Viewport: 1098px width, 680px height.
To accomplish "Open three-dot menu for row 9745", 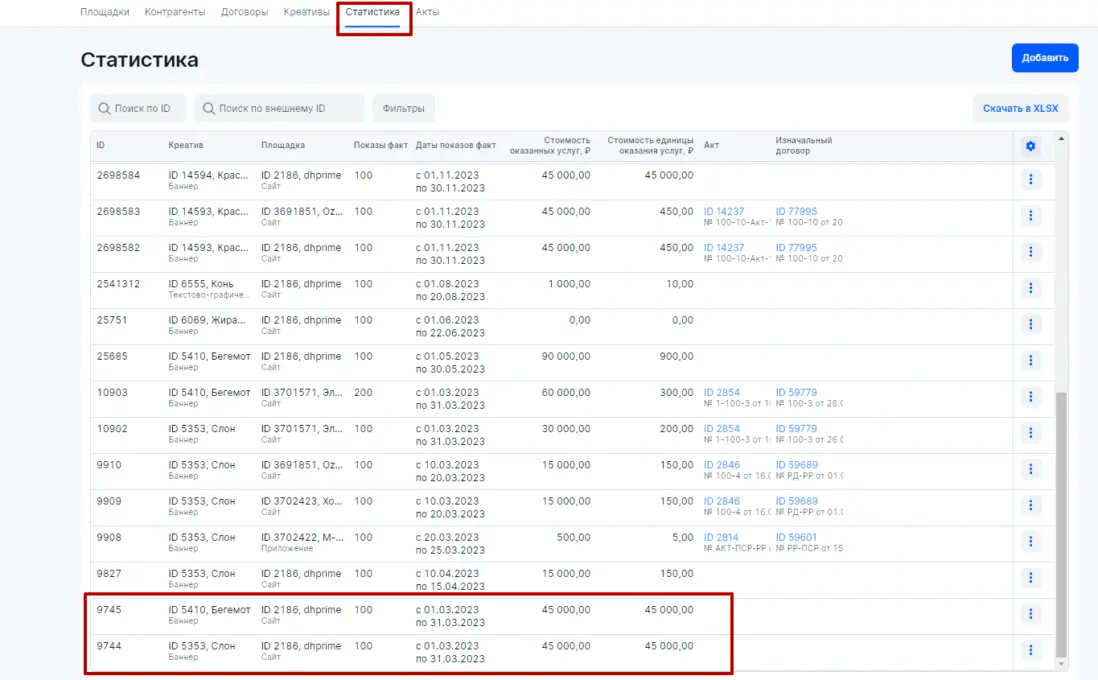I will click(1031, 614).
